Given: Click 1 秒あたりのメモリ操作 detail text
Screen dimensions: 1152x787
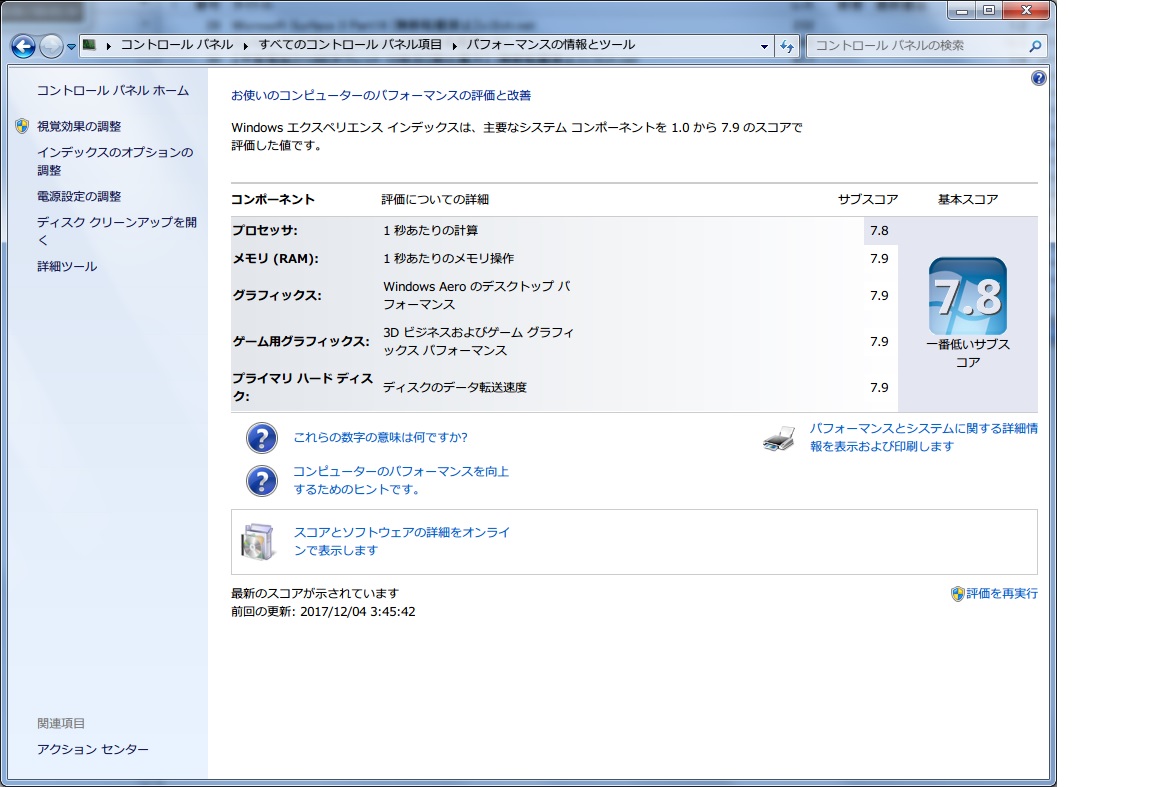Looking at the screenshot, I should pyautogui.click(x=449, y=258).
